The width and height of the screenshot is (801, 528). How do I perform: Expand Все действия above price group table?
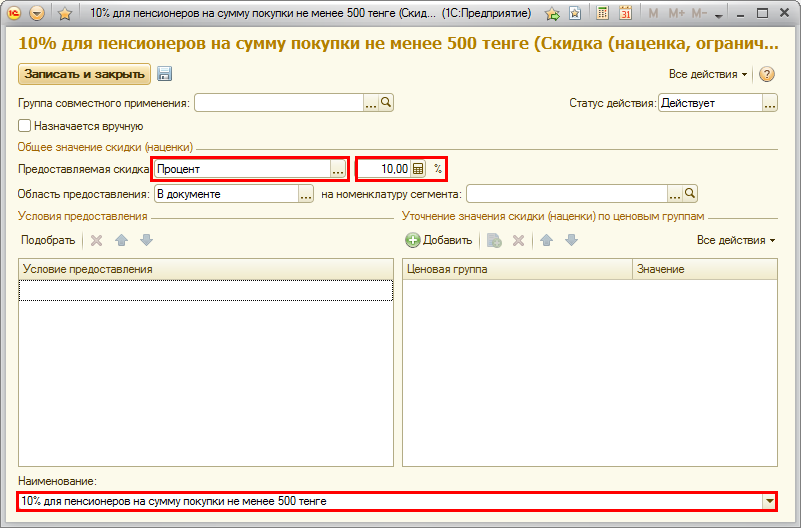click(736, 240)
